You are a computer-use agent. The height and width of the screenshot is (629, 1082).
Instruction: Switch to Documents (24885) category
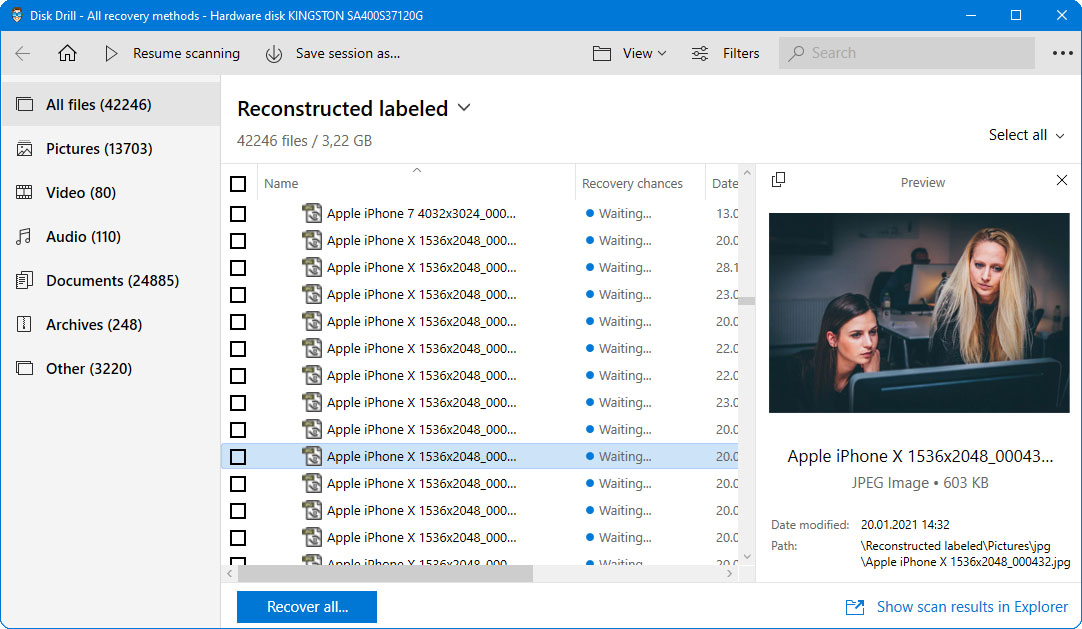[112, 281]
